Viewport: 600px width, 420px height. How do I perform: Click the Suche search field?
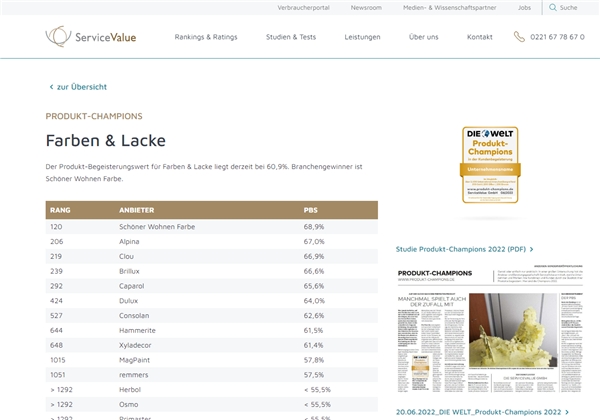(568, 7)
